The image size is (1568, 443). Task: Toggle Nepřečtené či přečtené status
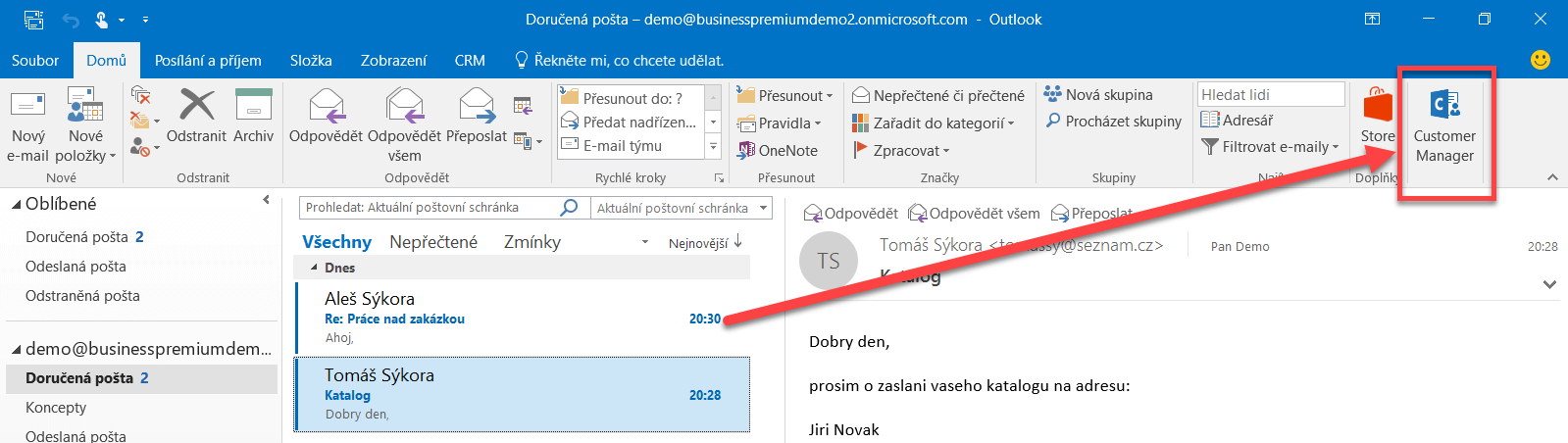point(937,95)
